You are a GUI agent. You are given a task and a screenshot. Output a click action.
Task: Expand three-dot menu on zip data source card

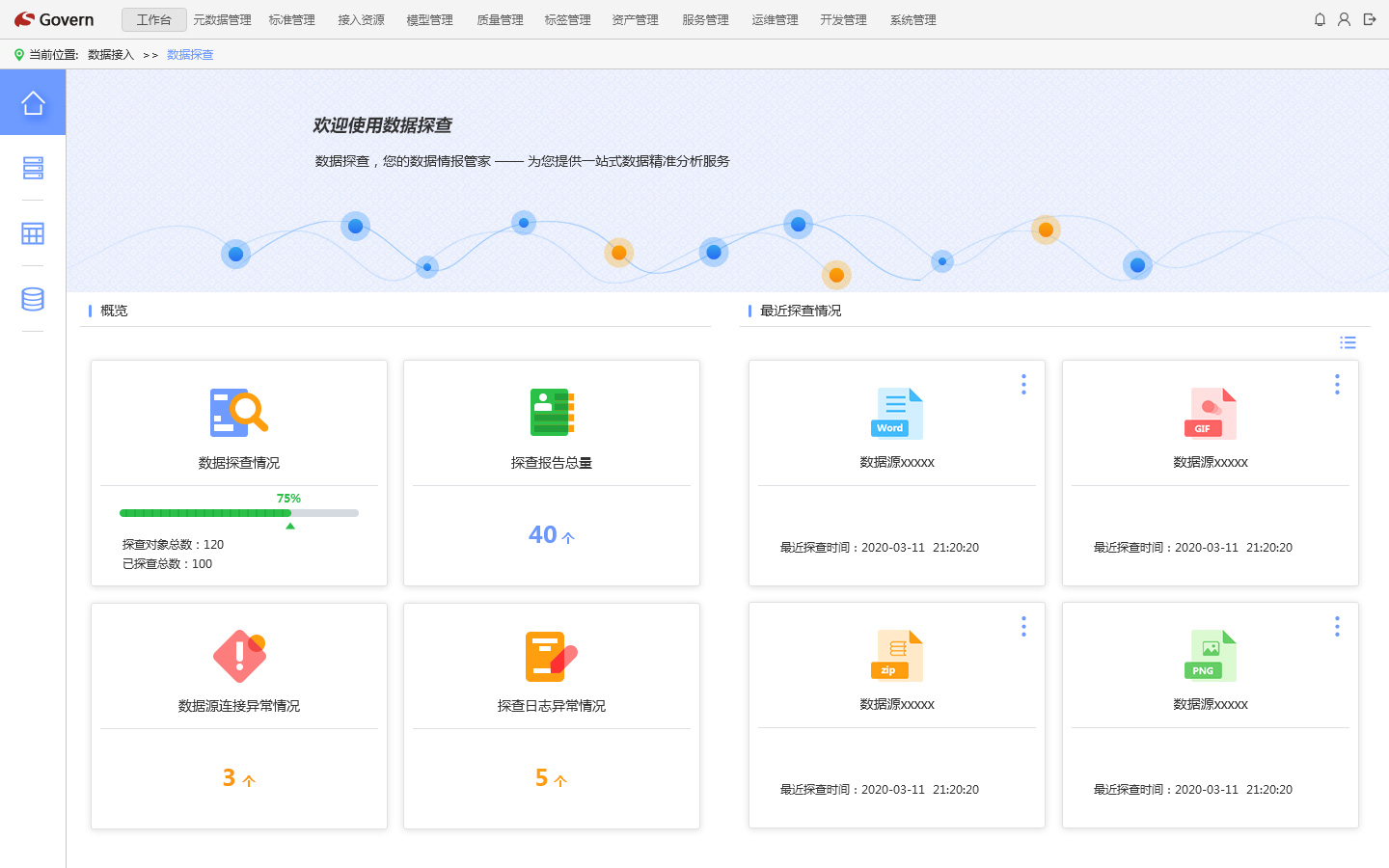1023,626
